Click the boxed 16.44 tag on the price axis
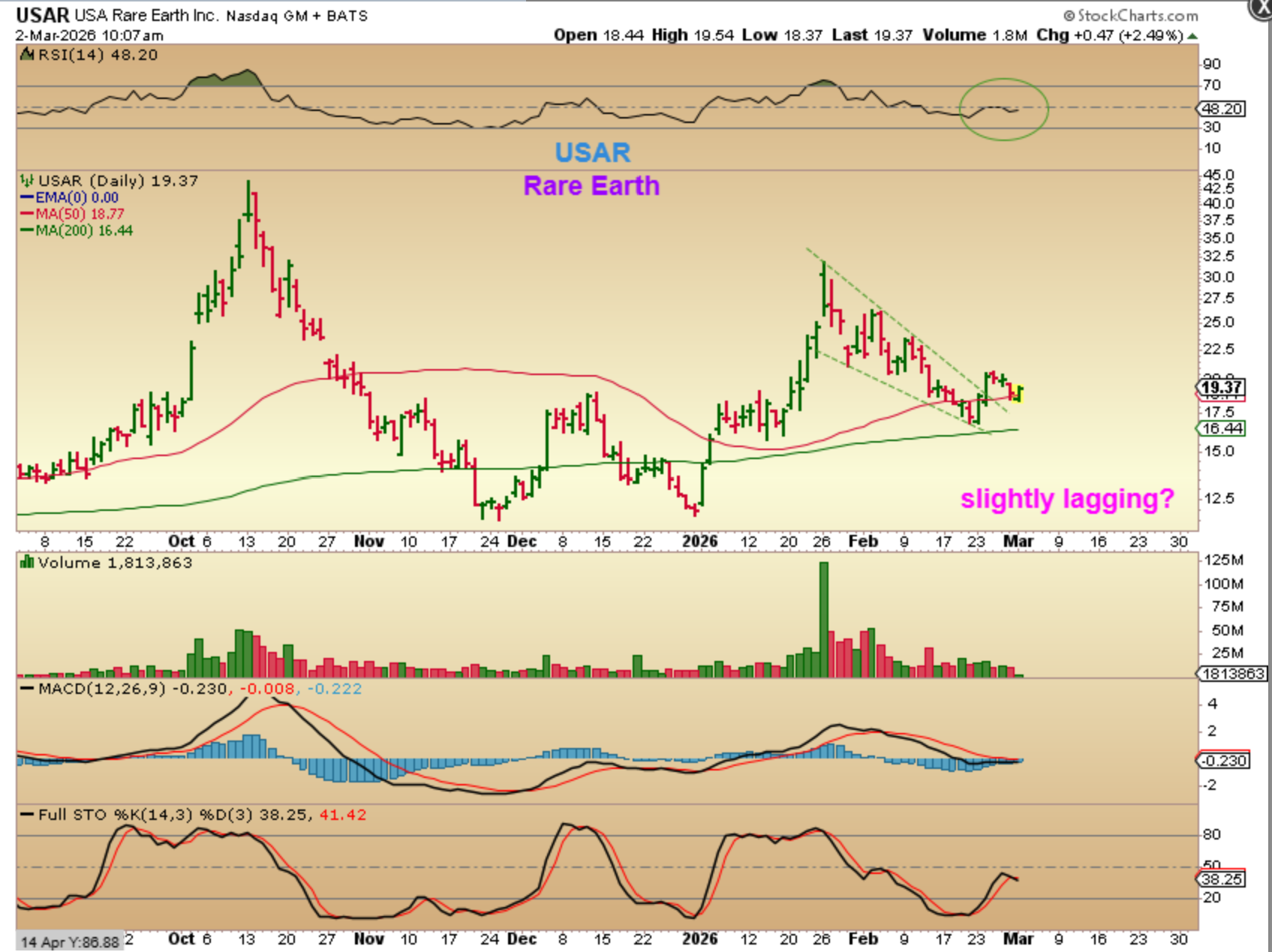The height and width of the screenshot is (952, 1272). [1222, 428]
